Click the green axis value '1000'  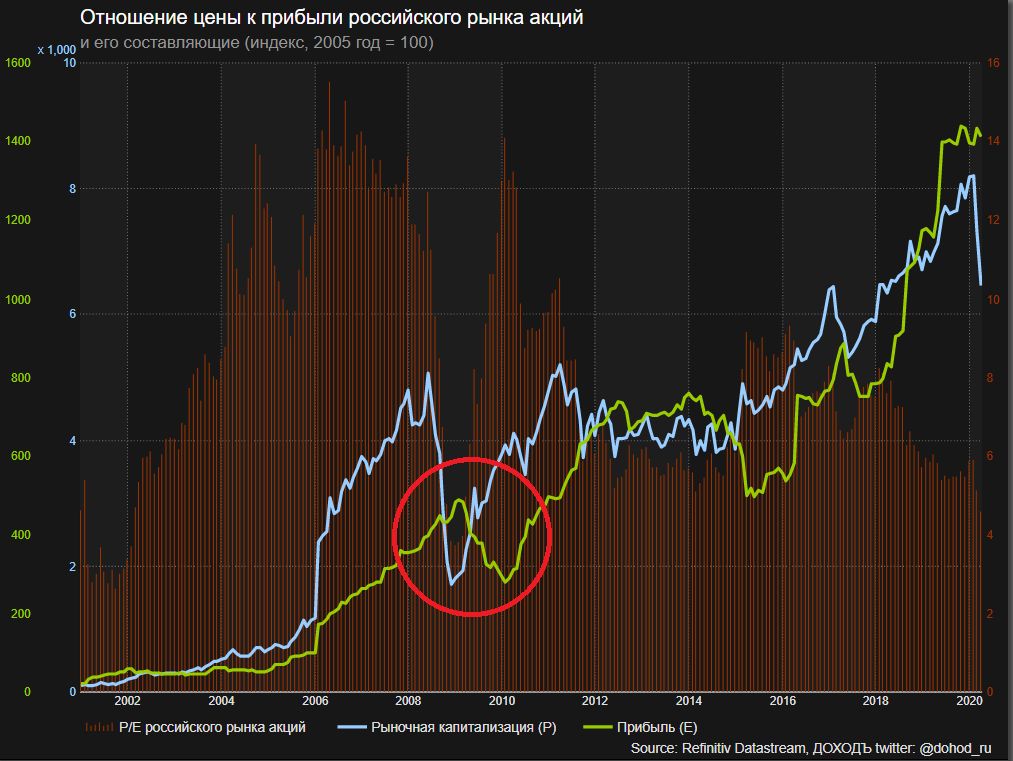point(17,300)
